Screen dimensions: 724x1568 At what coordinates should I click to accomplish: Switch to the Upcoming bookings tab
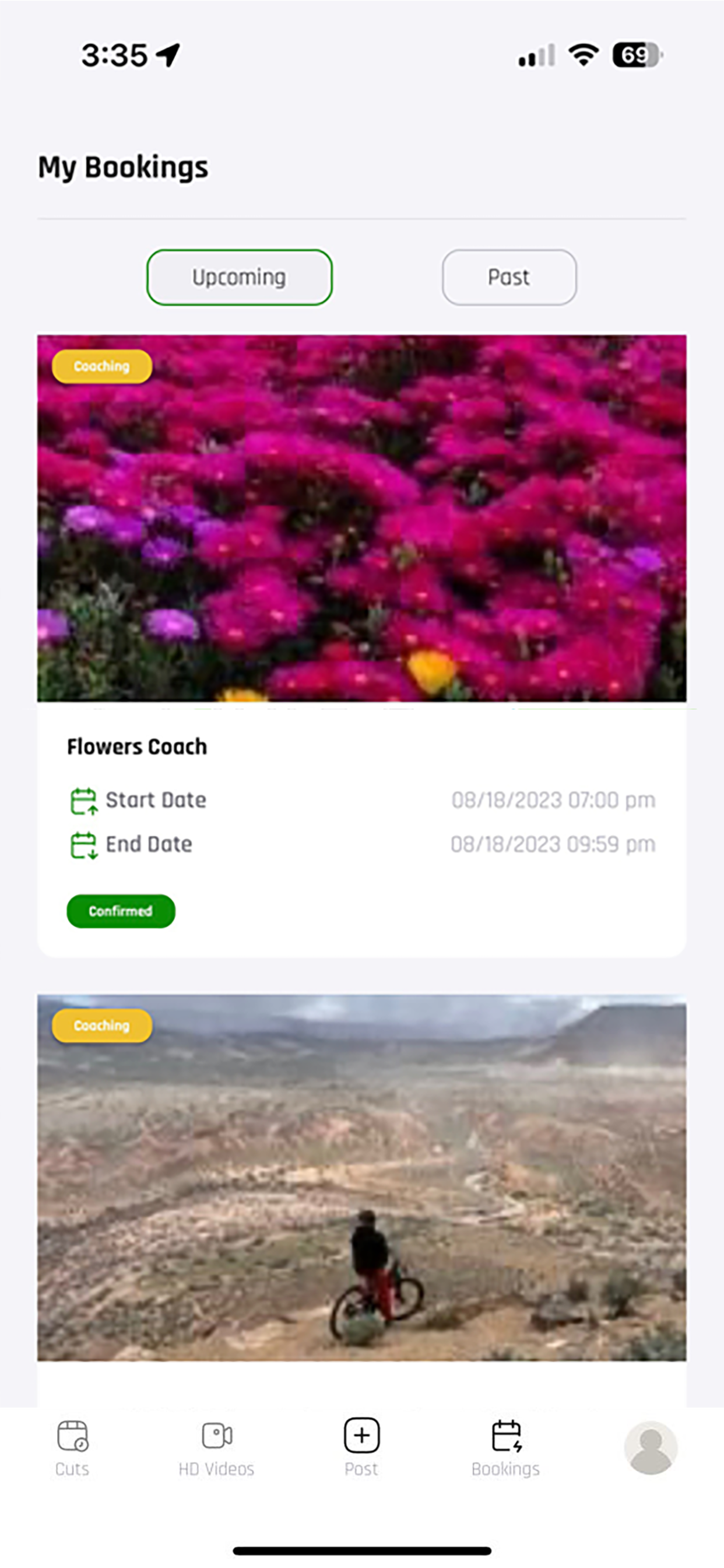coord(239,277)
